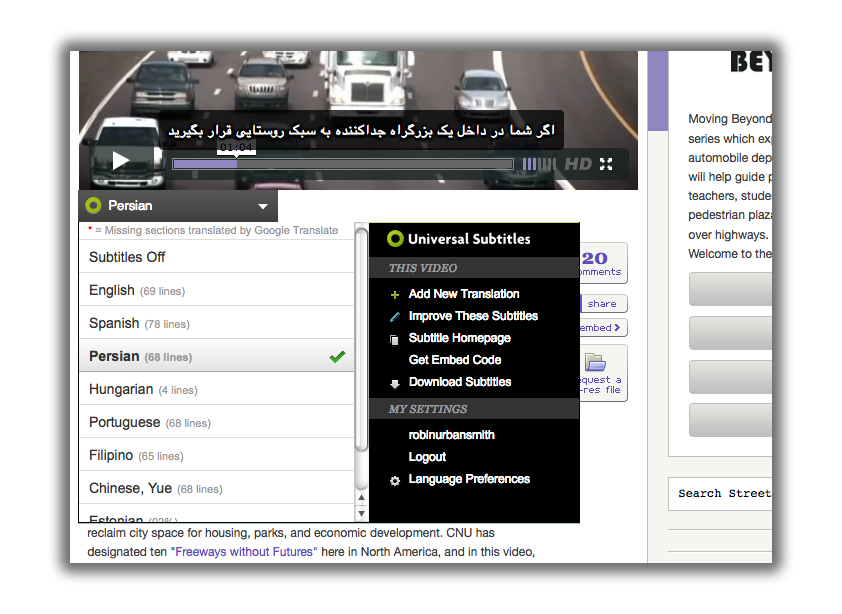
Task: Select Spanish subtitle language
Action: 114,323
